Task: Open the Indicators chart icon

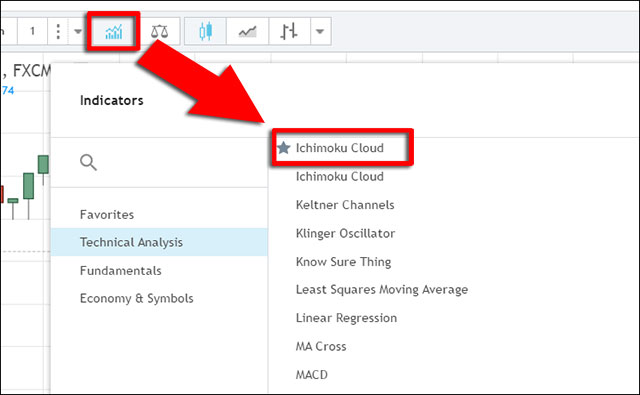Action: coord(113,31)
